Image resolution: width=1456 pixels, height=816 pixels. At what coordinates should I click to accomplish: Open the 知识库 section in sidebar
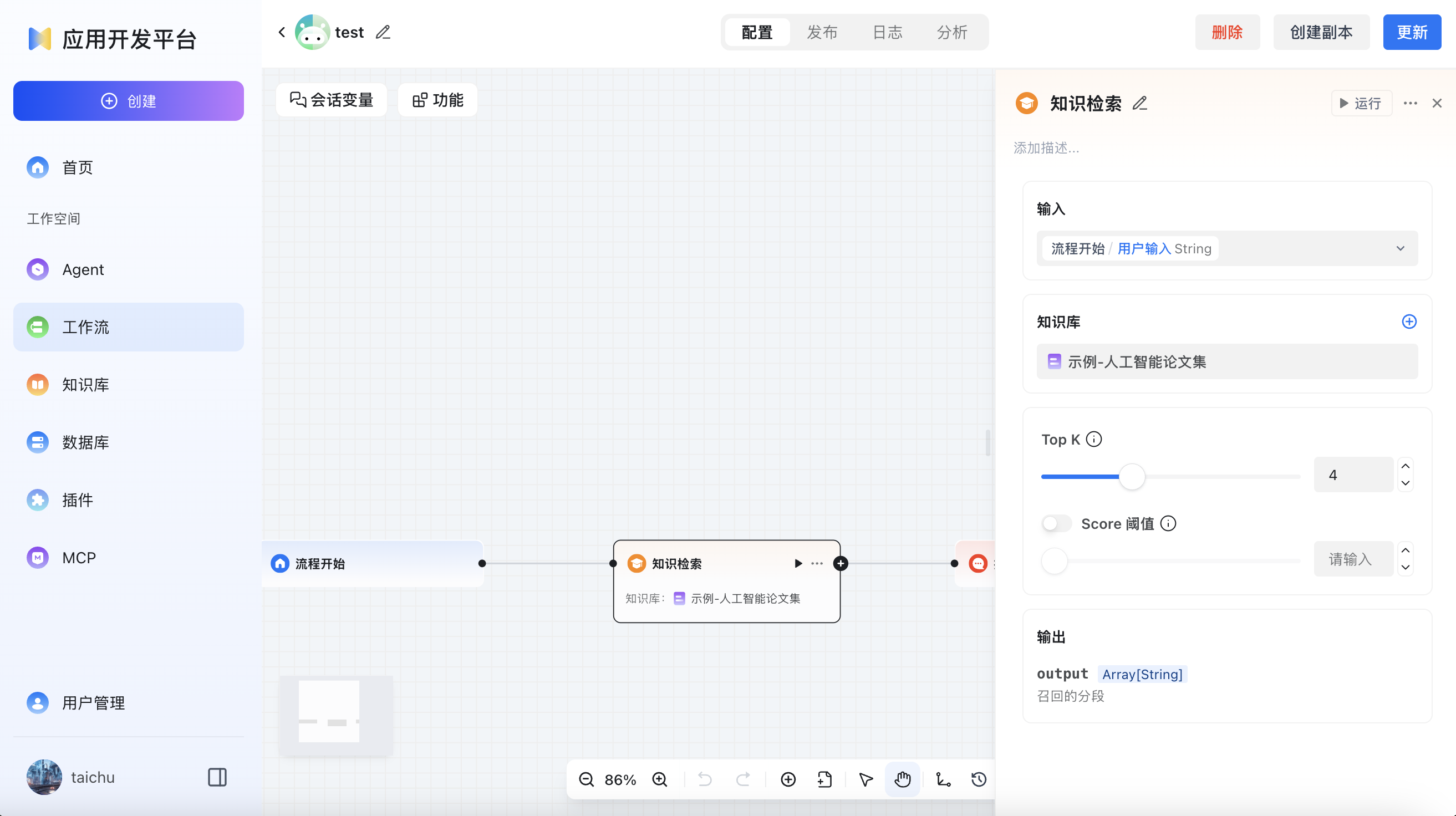pyautogui.click(x=85, y=385)
